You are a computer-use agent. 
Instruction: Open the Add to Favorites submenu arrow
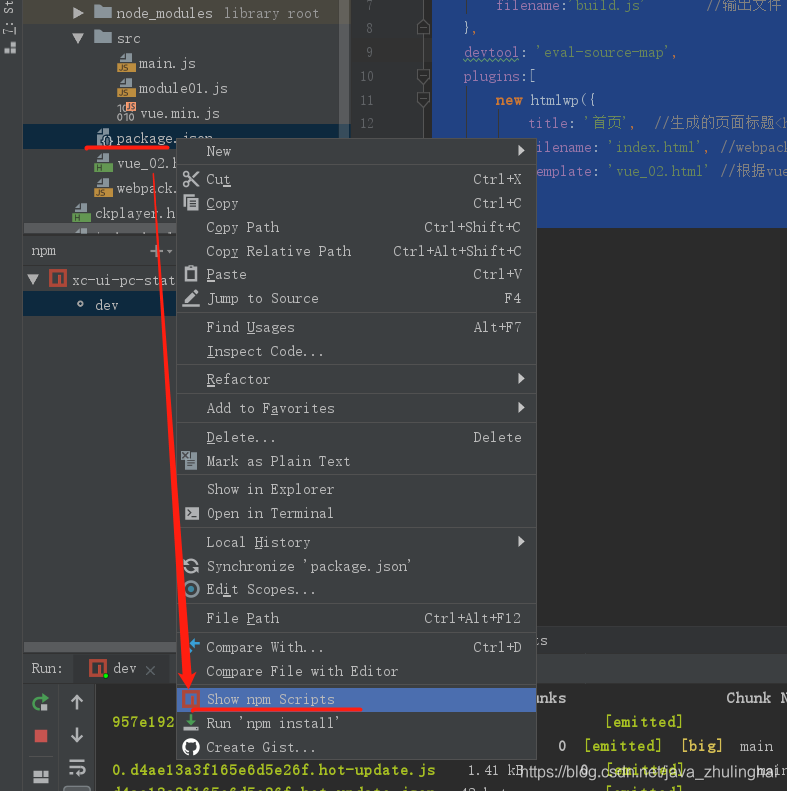[x=521, y=407]
